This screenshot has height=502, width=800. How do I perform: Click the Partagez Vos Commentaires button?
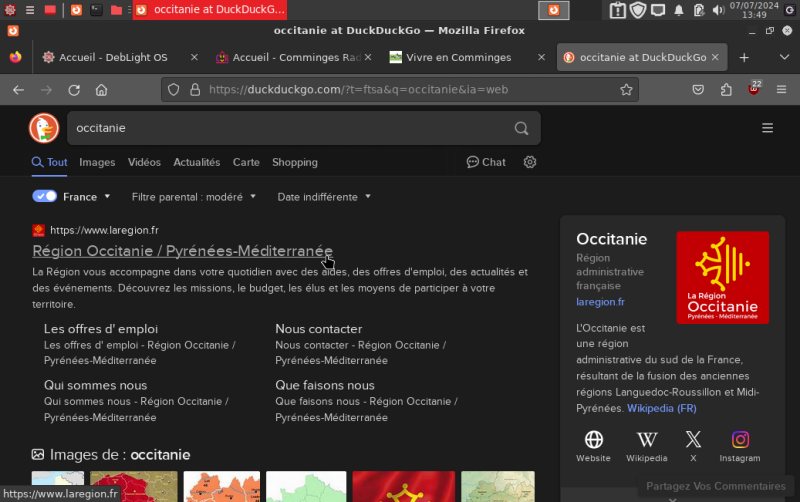715,486
